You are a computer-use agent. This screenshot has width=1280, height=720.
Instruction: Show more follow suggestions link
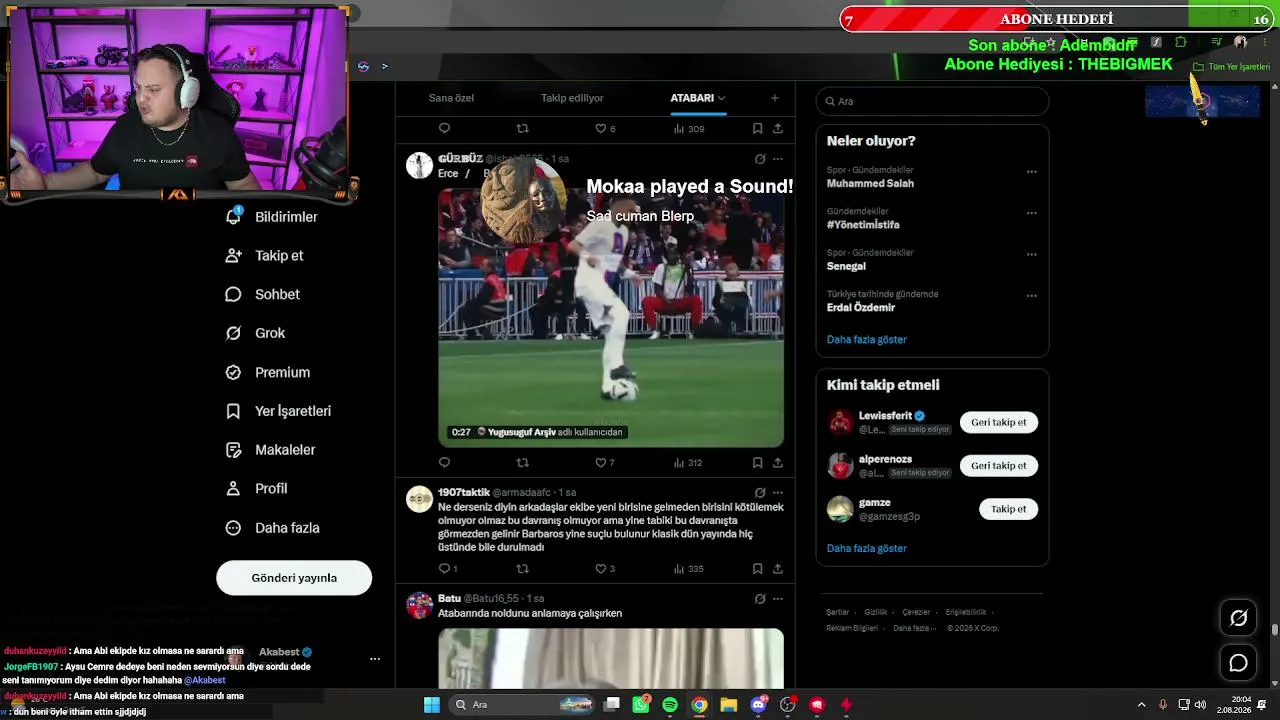pyautogui.click(x=866, y=548)
